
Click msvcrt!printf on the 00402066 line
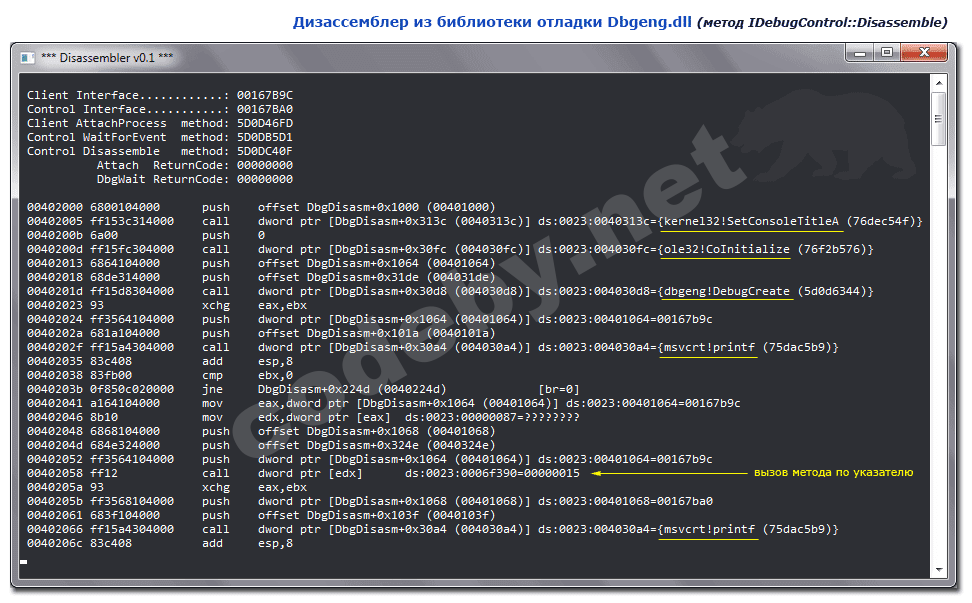tap(709, 529)
